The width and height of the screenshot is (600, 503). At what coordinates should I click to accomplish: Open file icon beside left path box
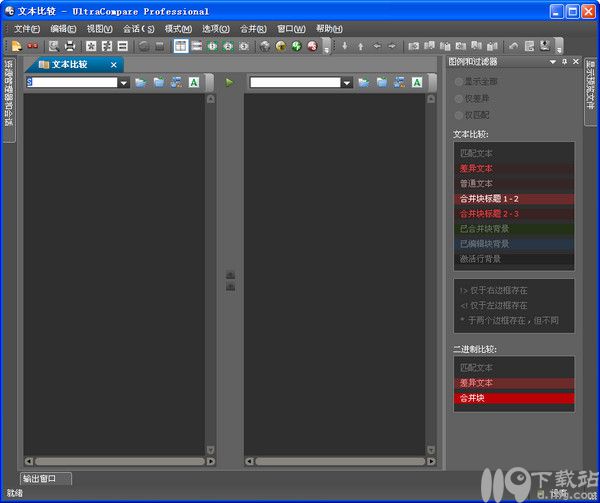pyautogui.click(x=141, y=82)
